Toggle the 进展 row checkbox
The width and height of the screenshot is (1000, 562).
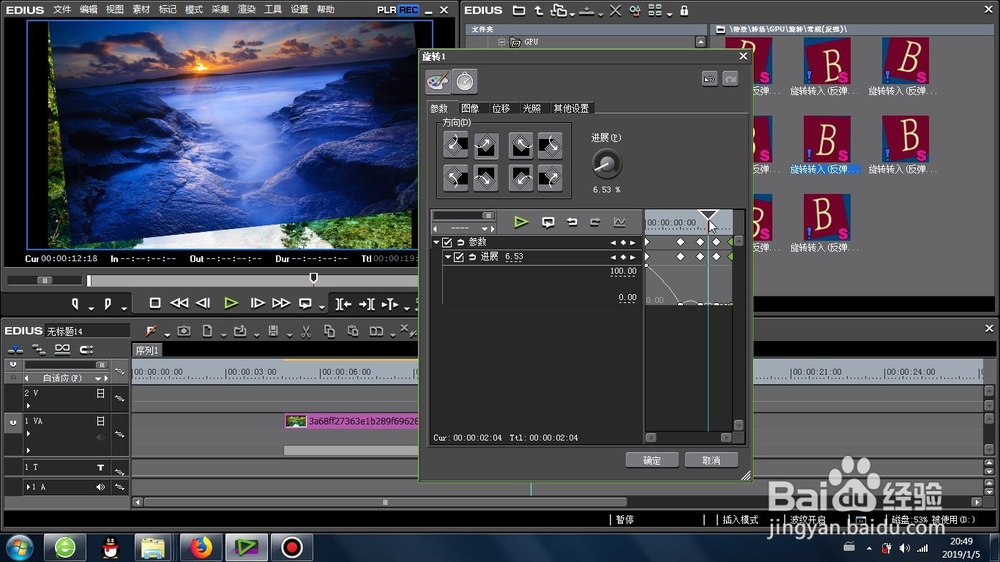(x=459, y=257)
